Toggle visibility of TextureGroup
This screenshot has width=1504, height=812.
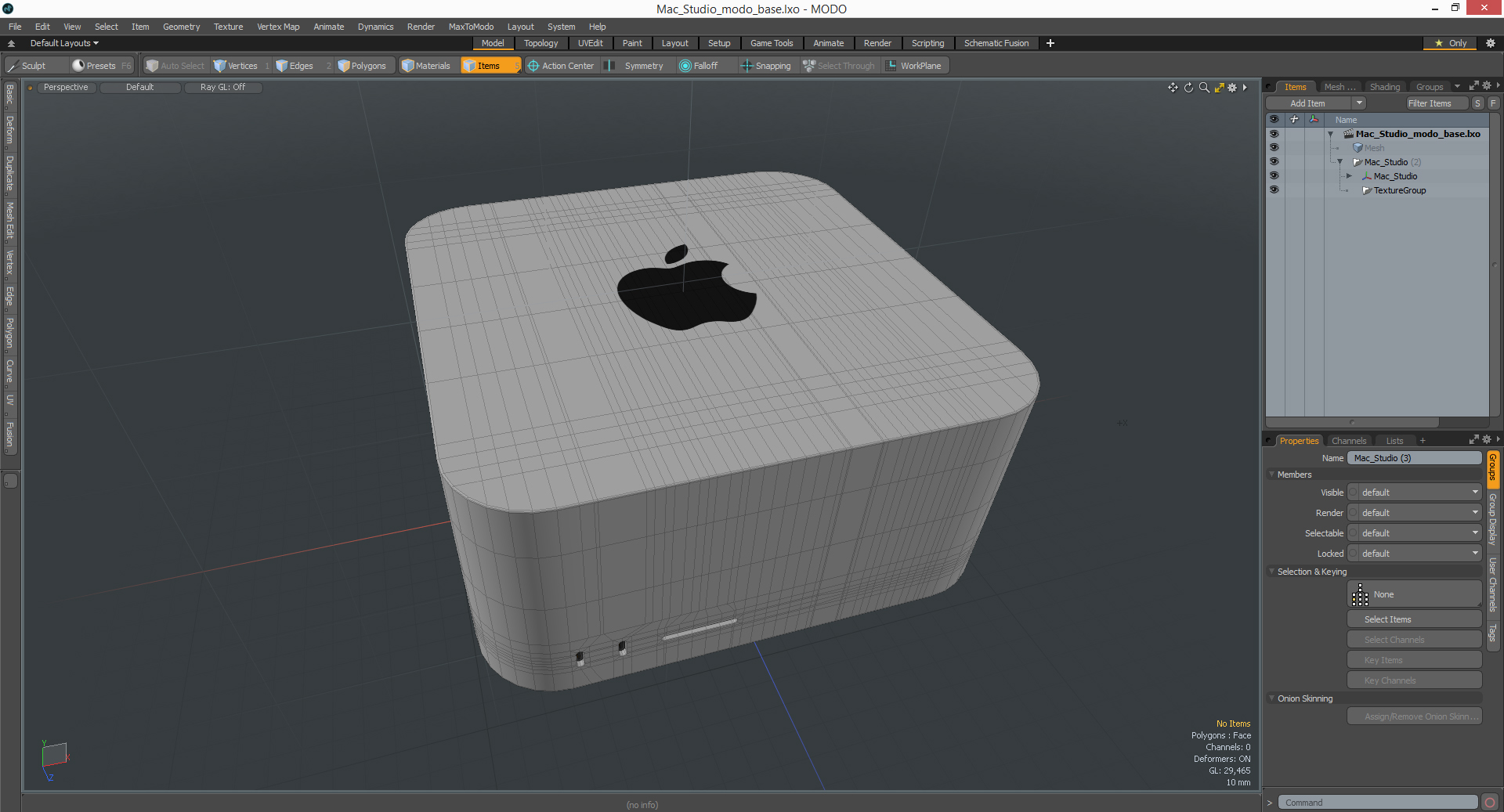(x=1274, y=190)
